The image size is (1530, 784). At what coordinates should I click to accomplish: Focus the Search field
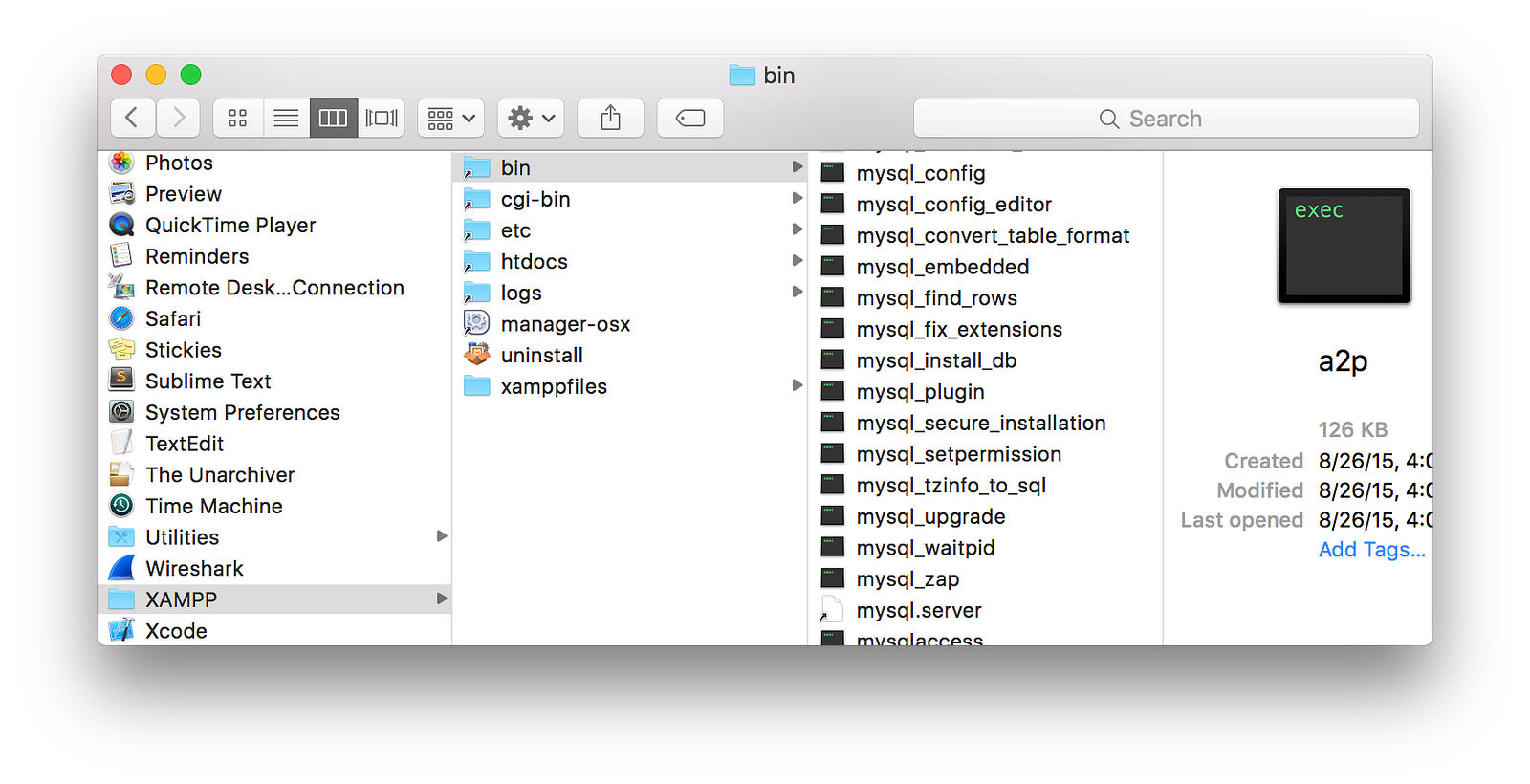1166,119
